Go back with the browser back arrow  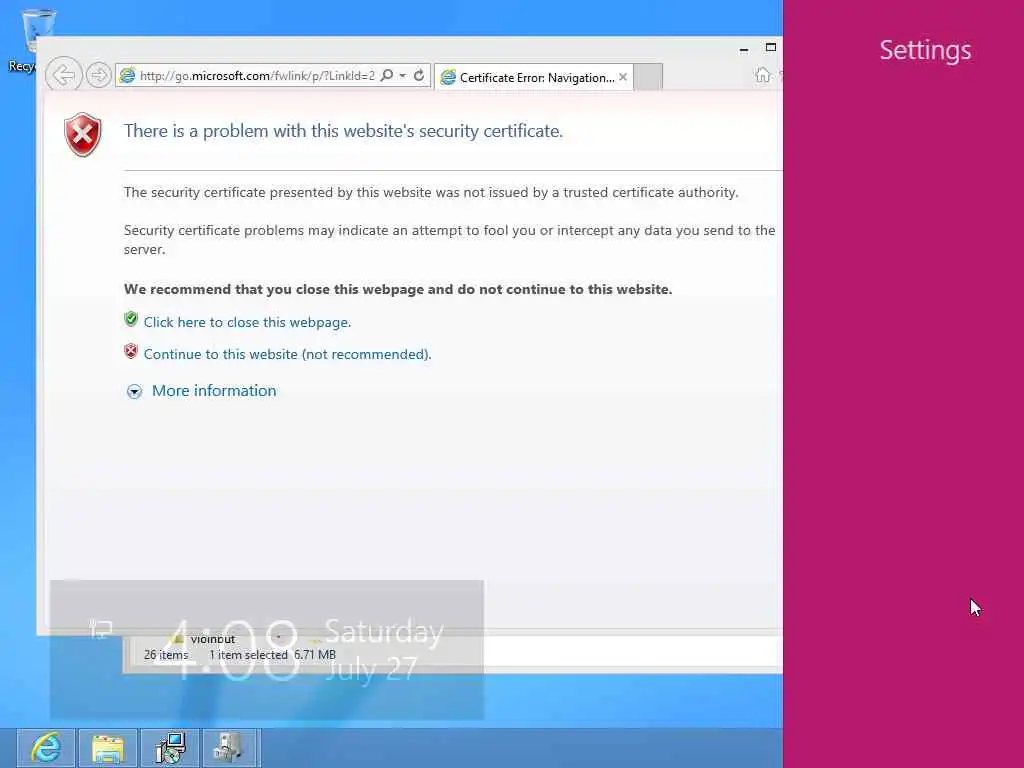click(63, 75)
